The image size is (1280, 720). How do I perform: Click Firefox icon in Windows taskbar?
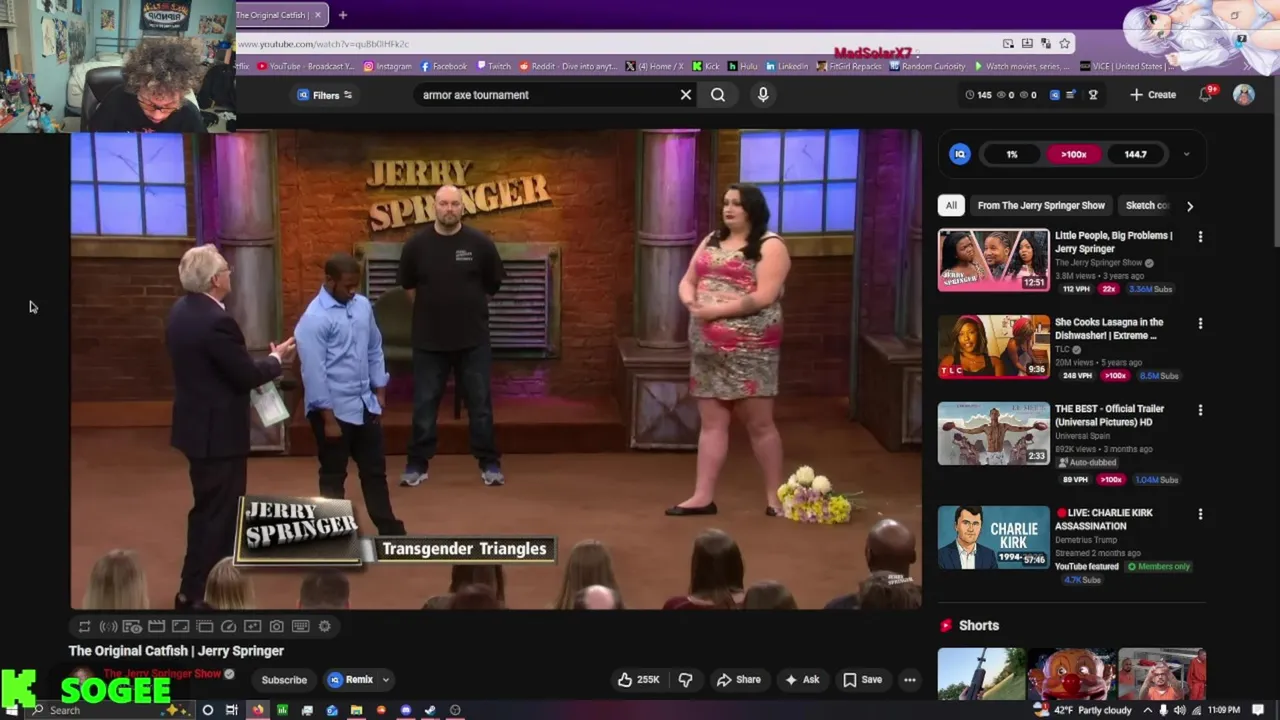point(257,710)
